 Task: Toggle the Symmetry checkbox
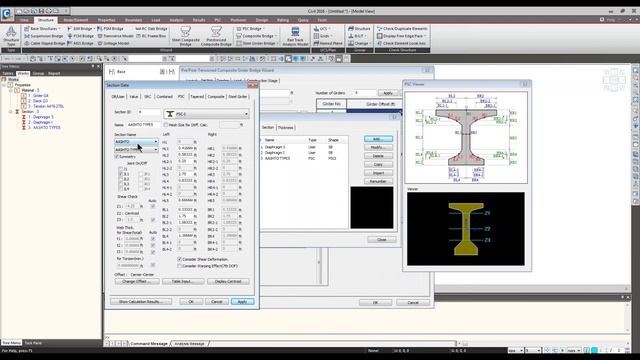117,156
